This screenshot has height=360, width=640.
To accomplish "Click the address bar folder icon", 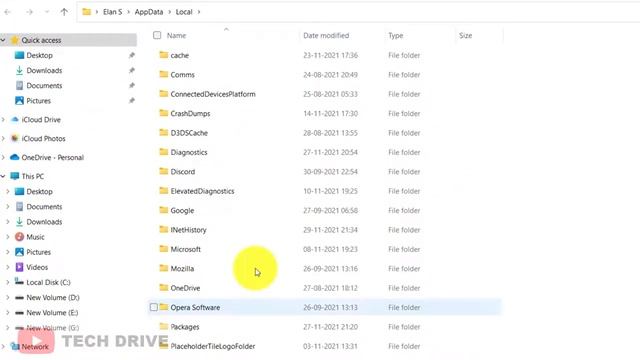I will click(x=87, y=12).
